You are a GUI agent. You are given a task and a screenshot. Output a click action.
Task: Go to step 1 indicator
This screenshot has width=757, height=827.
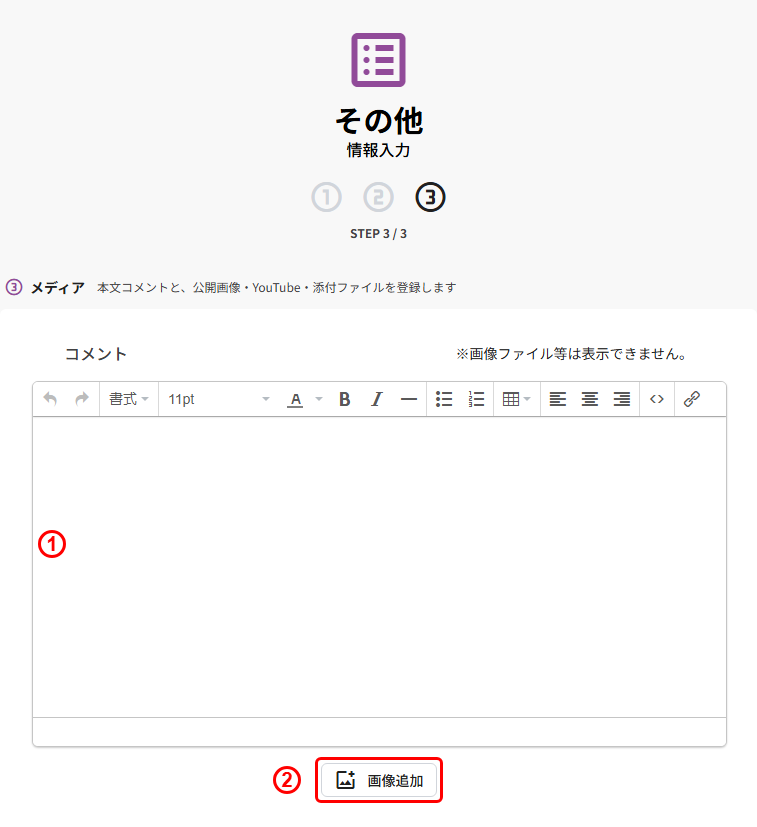327,197
